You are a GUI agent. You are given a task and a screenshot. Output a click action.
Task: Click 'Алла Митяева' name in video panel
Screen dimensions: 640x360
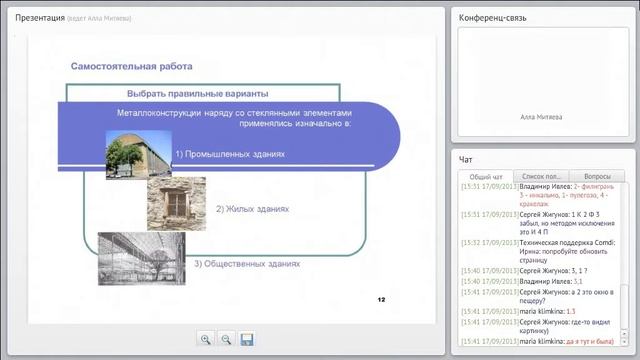541,117
